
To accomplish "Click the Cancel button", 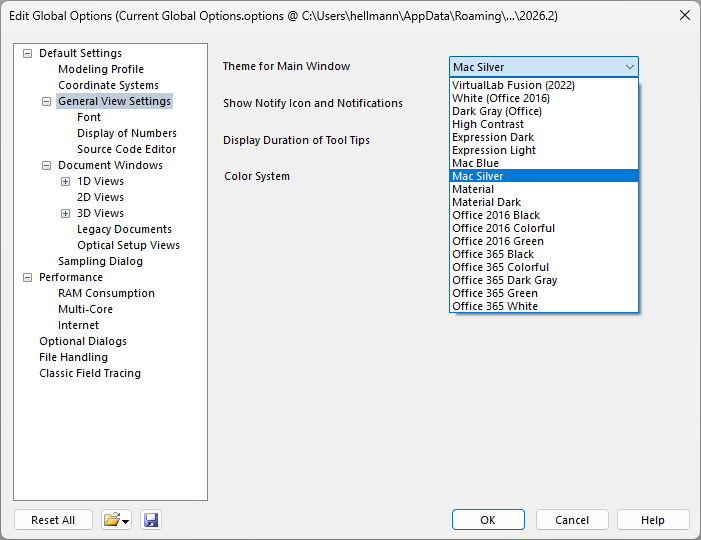I will [x=572, y=520].
